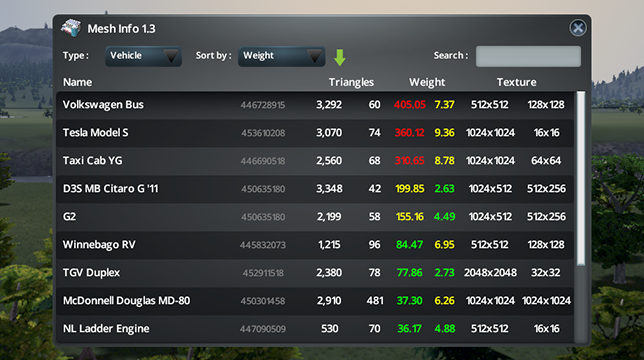Open workshop ID 450301458 for MD-80

263,301
